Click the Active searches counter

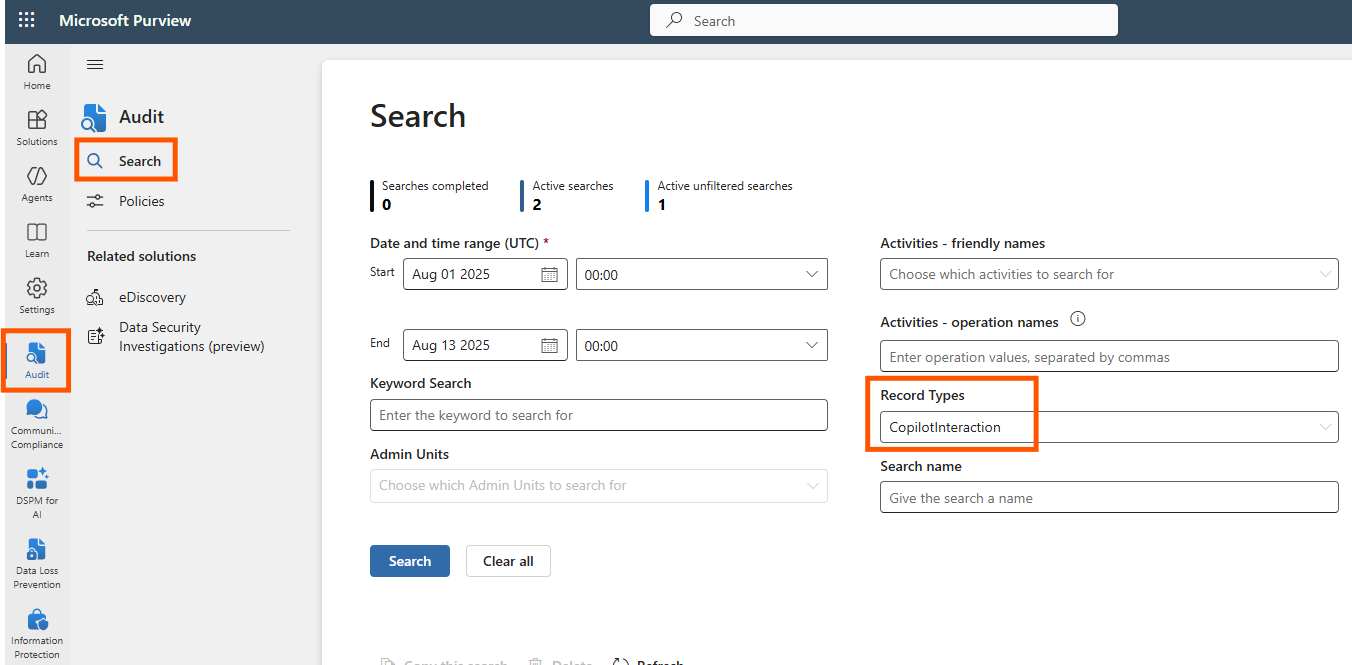(568, 195)
